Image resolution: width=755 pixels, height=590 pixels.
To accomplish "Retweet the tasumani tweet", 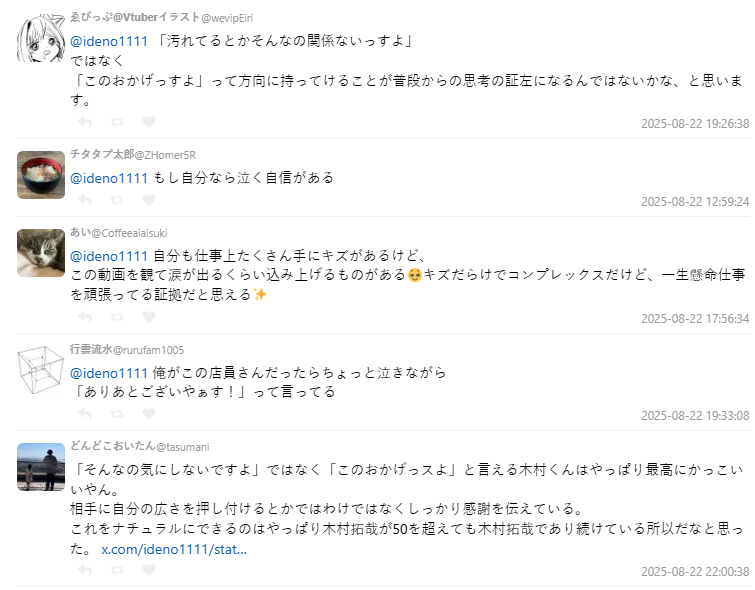I will [117, 570].
